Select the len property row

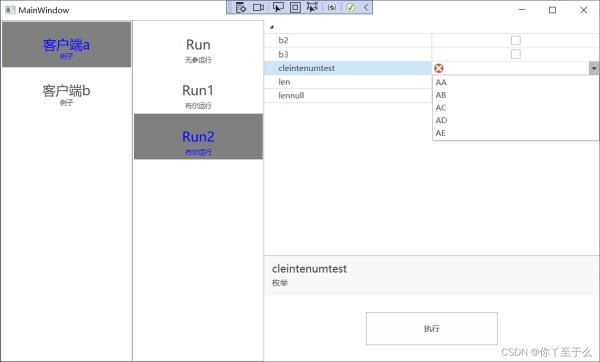coord(347,82)
